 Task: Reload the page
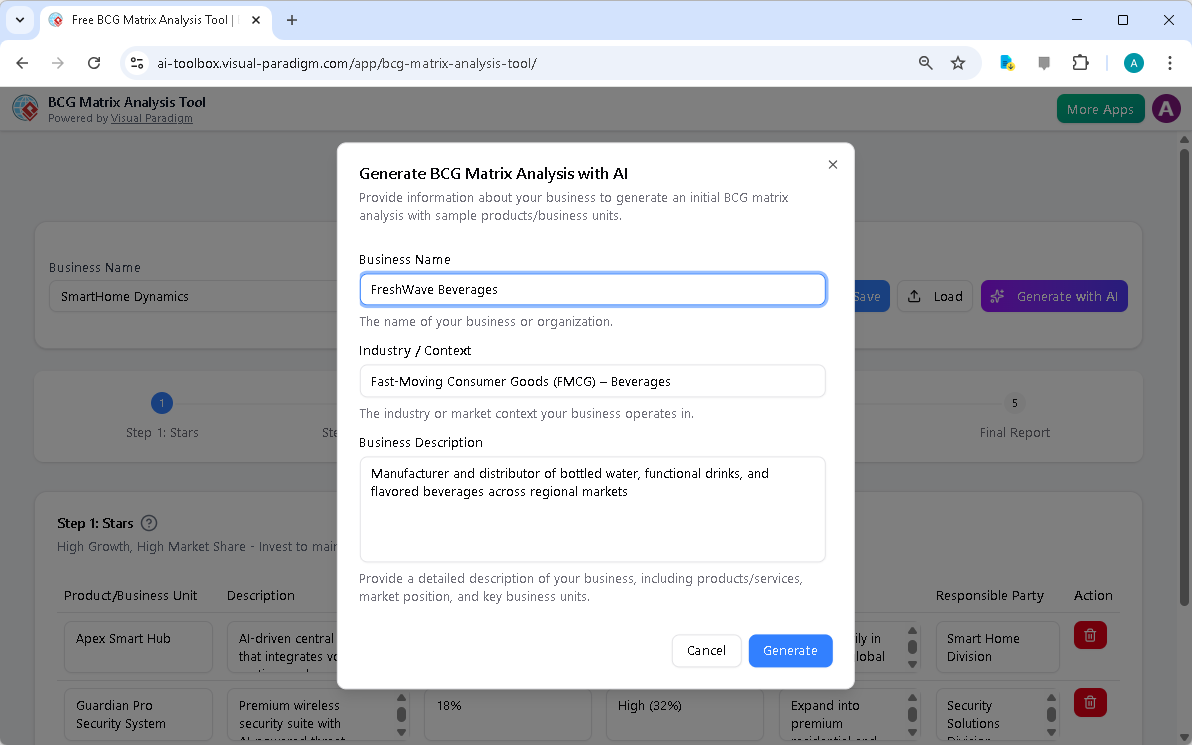pyautogui.click(x=94, y=63)
